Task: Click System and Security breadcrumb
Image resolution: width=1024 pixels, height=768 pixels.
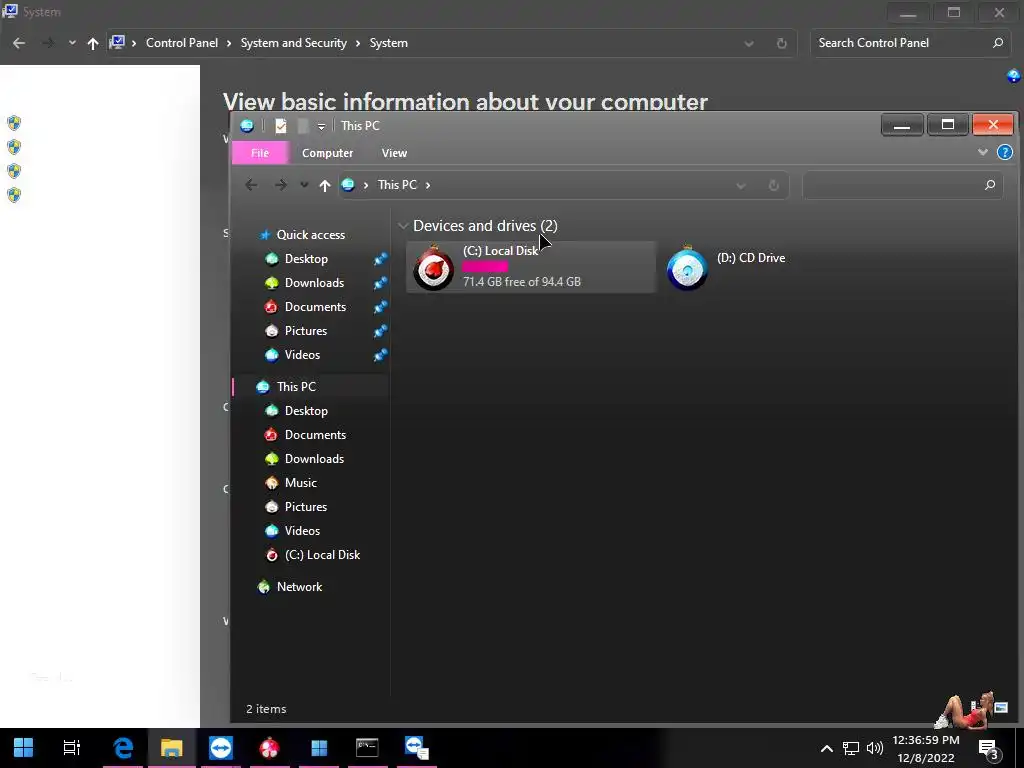Action: point(293,43)
